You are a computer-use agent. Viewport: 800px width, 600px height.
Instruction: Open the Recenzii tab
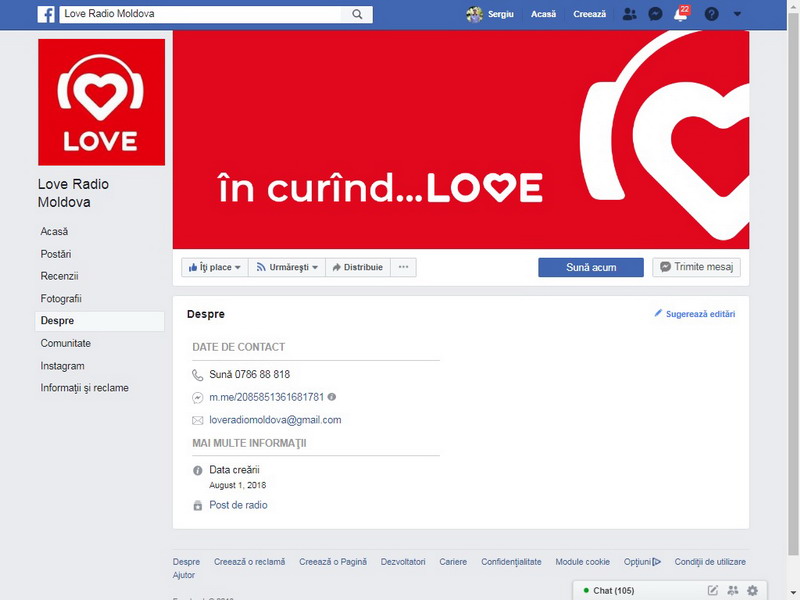point(59,276)
